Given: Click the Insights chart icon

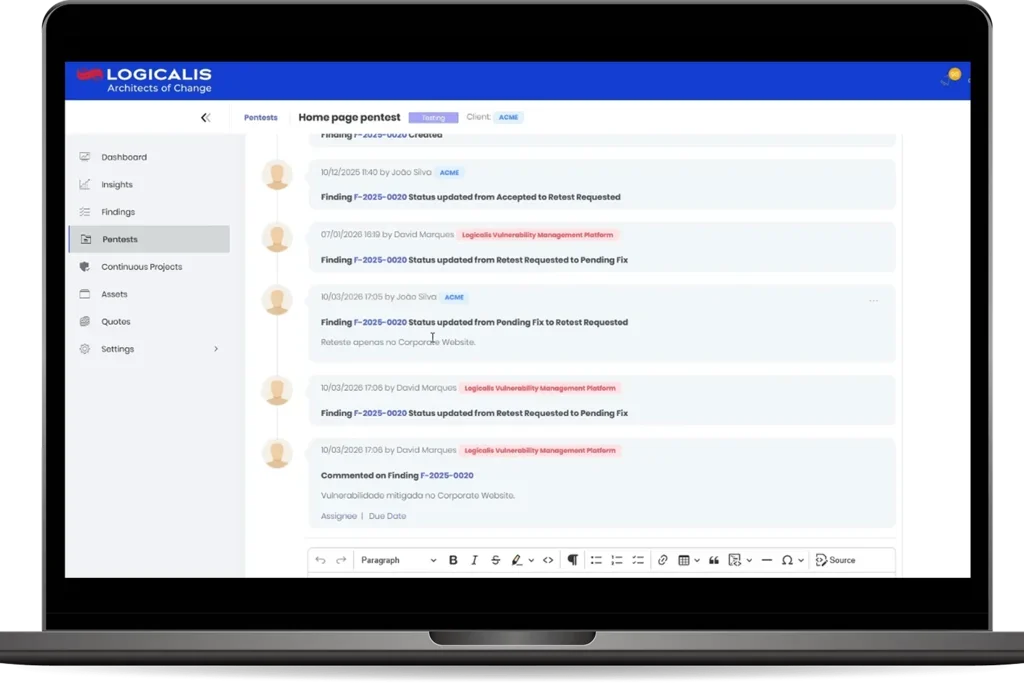Looking at the screenshot, I should pos(85,184).
